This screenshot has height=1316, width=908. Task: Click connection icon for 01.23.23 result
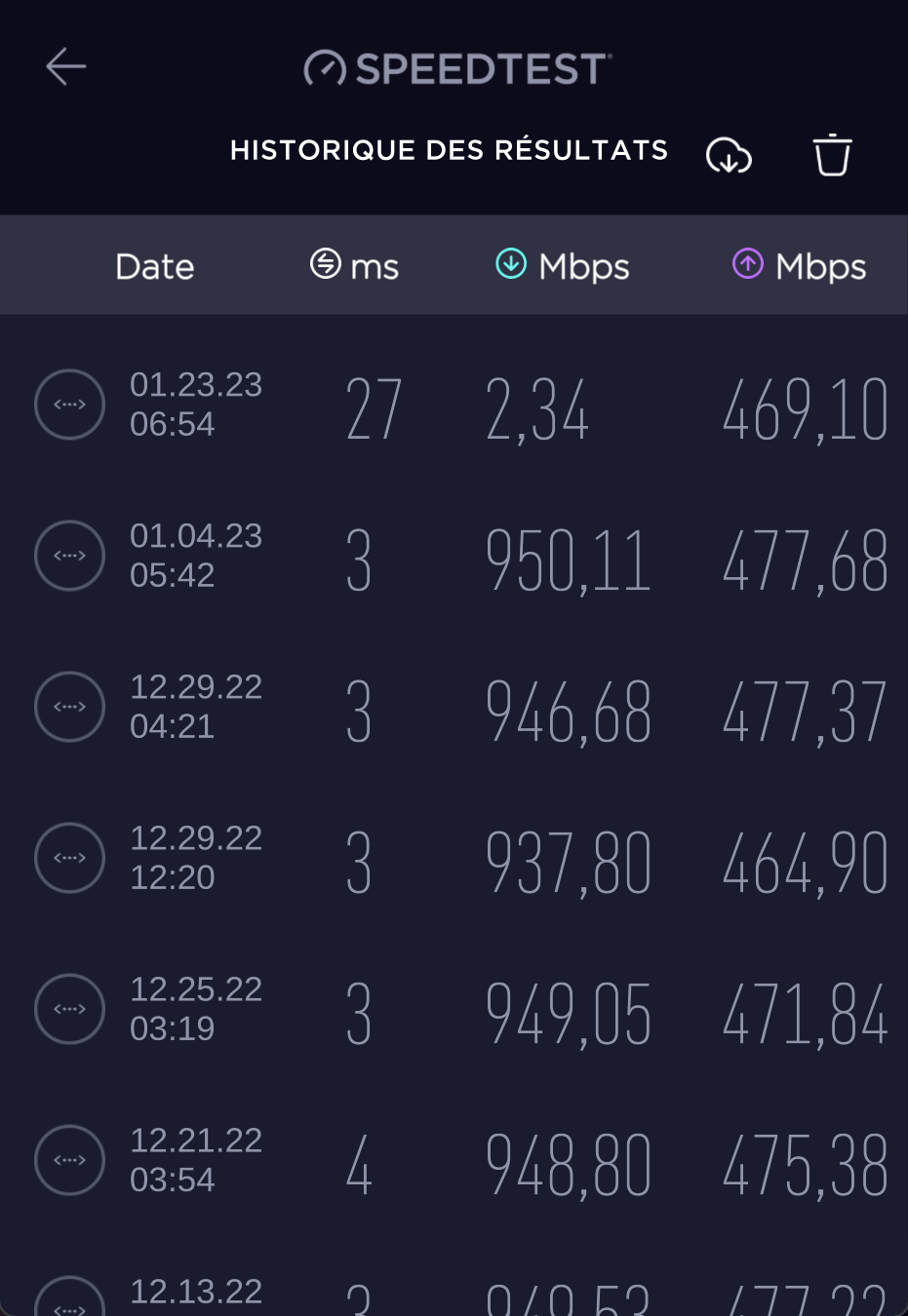click(69, 405)
